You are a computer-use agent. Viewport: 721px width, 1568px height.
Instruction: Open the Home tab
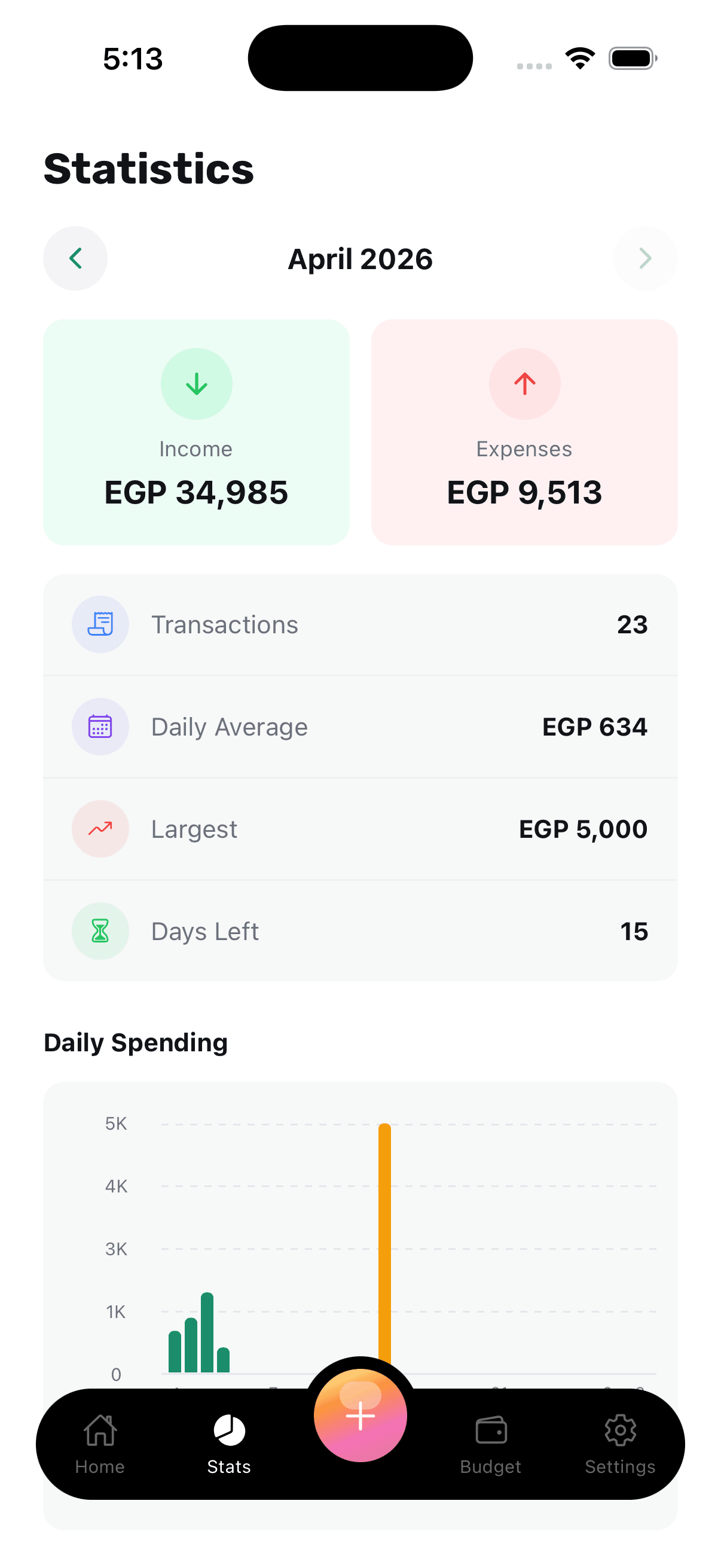tap(100, 1444)
